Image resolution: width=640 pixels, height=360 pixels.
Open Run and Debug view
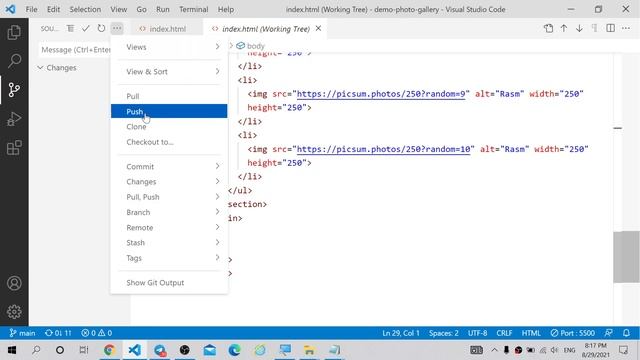[x=14, y=119]
